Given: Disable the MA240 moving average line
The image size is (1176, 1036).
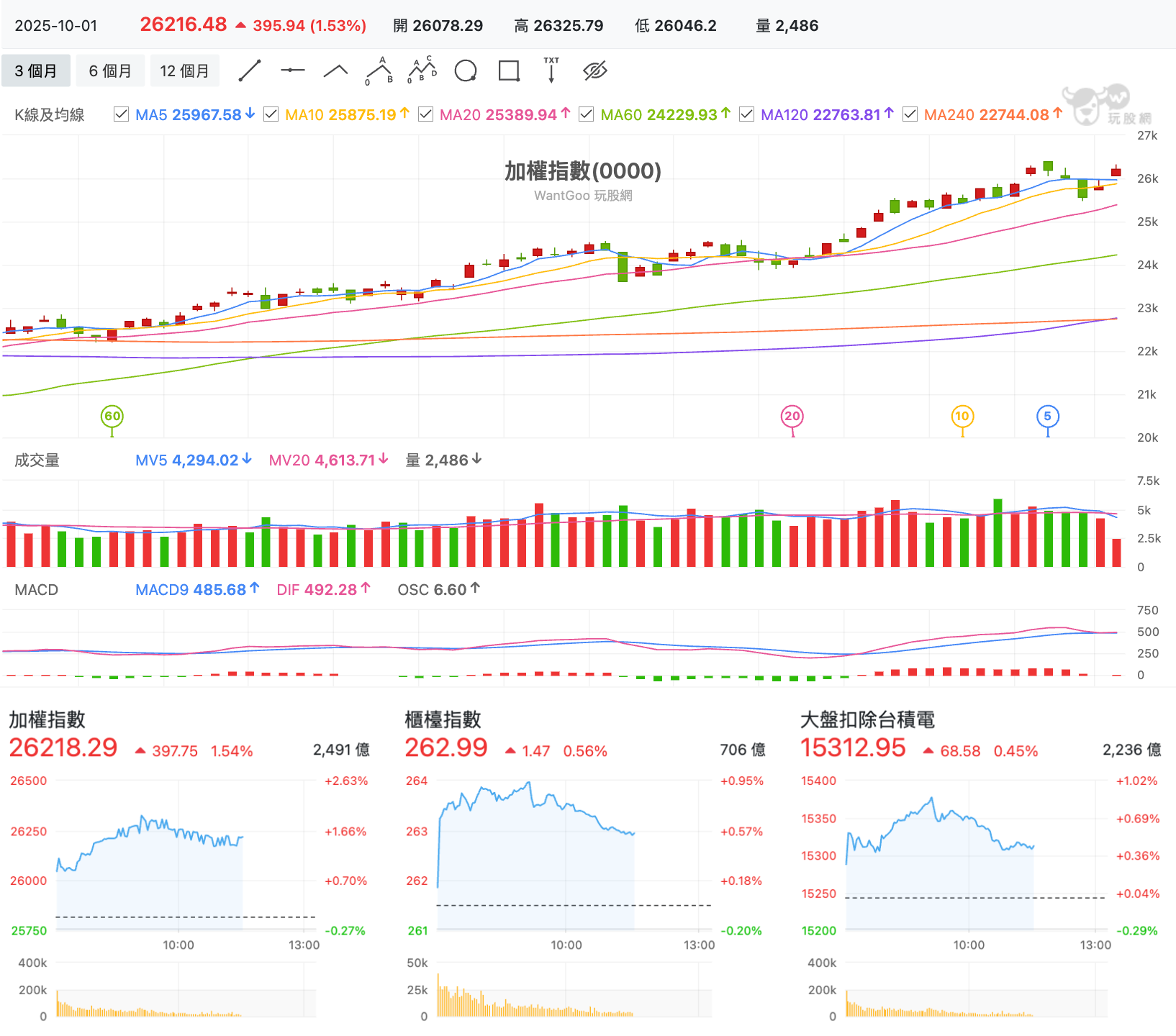Looking at the screenshot, I should tap(910, 114).
